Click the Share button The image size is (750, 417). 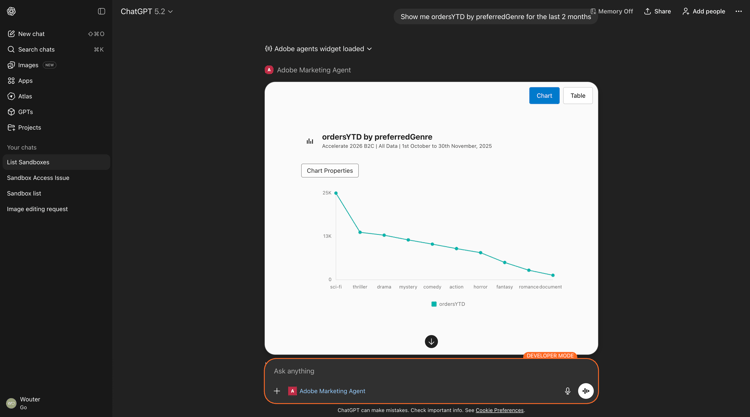tap(657, 11)
